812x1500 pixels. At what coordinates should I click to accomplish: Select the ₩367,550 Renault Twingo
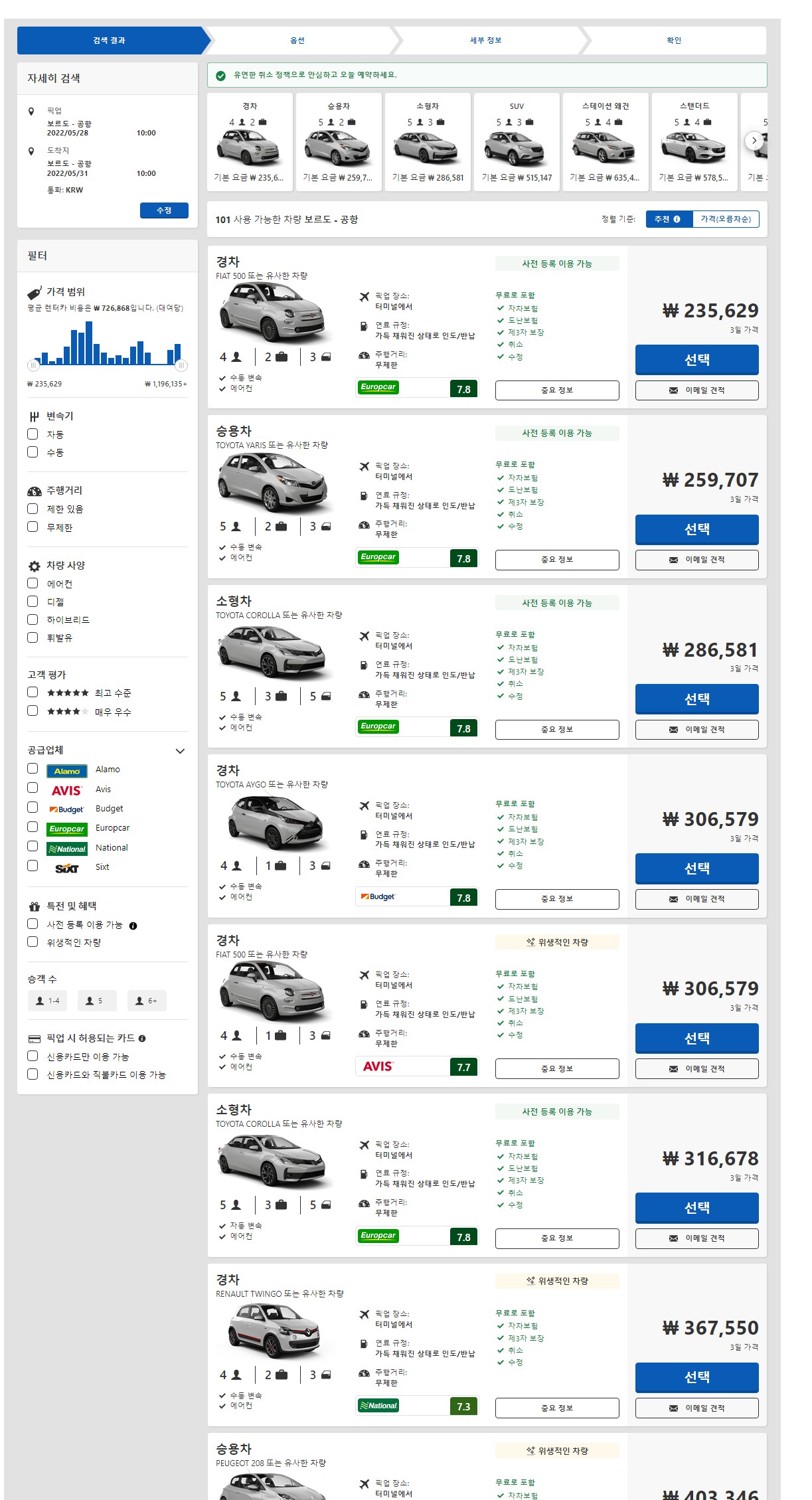pyautogui.click(x=696, y=1377)
